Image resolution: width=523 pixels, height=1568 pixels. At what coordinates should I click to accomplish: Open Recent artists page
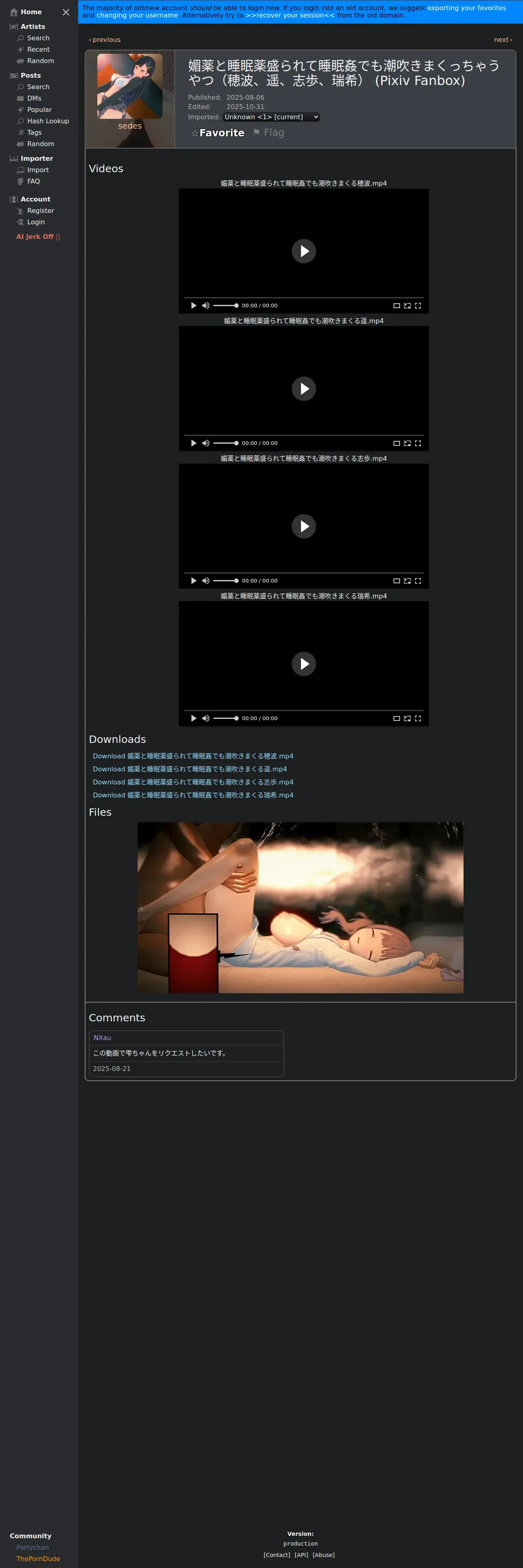click(x=33, y=49)
